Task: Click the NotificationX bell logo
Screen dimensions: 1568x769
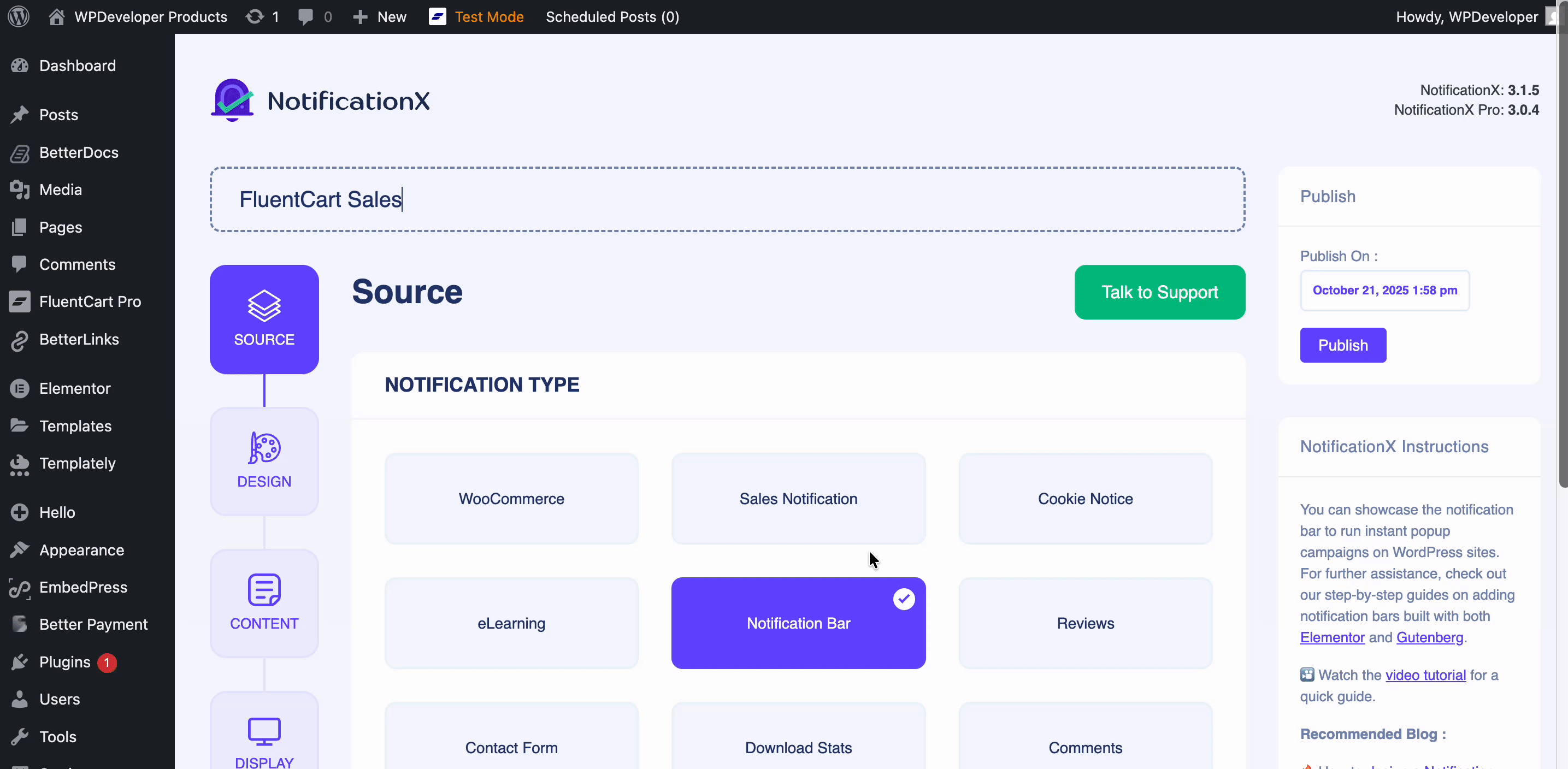Action: pyautogui.click(x=232, y=100)
